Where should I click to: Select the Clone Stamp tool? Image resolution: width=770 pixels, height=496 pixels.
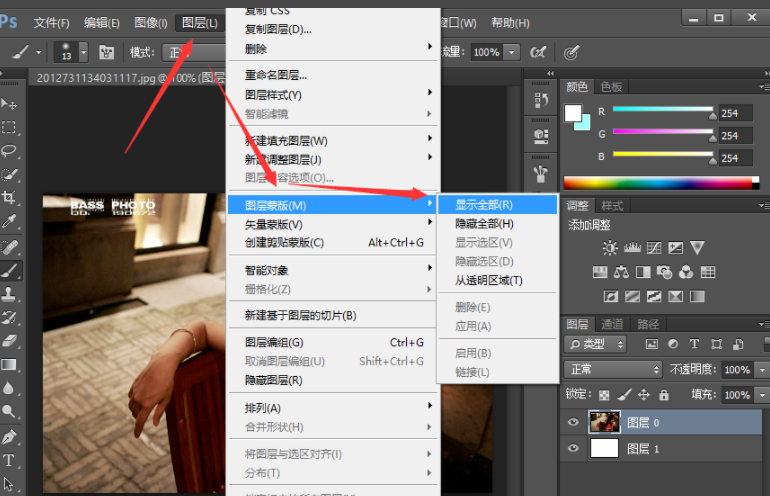coord(9,294)
